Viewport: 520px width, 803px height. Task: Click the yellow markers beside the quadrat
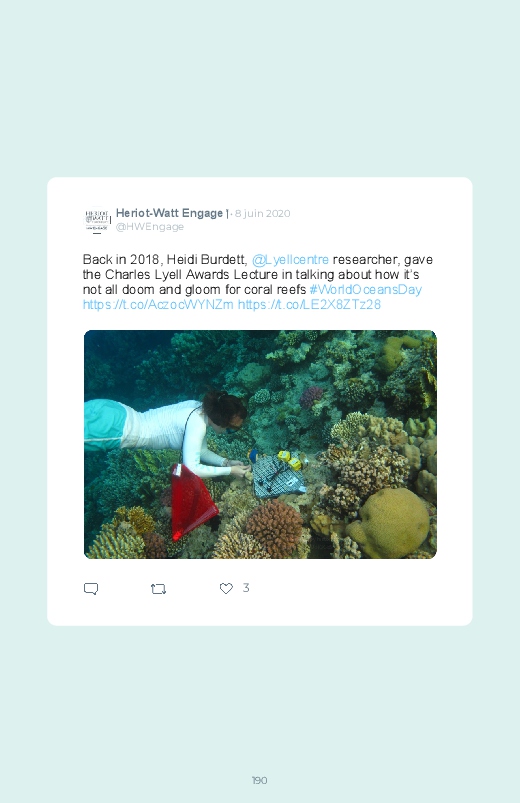(289, 459)
